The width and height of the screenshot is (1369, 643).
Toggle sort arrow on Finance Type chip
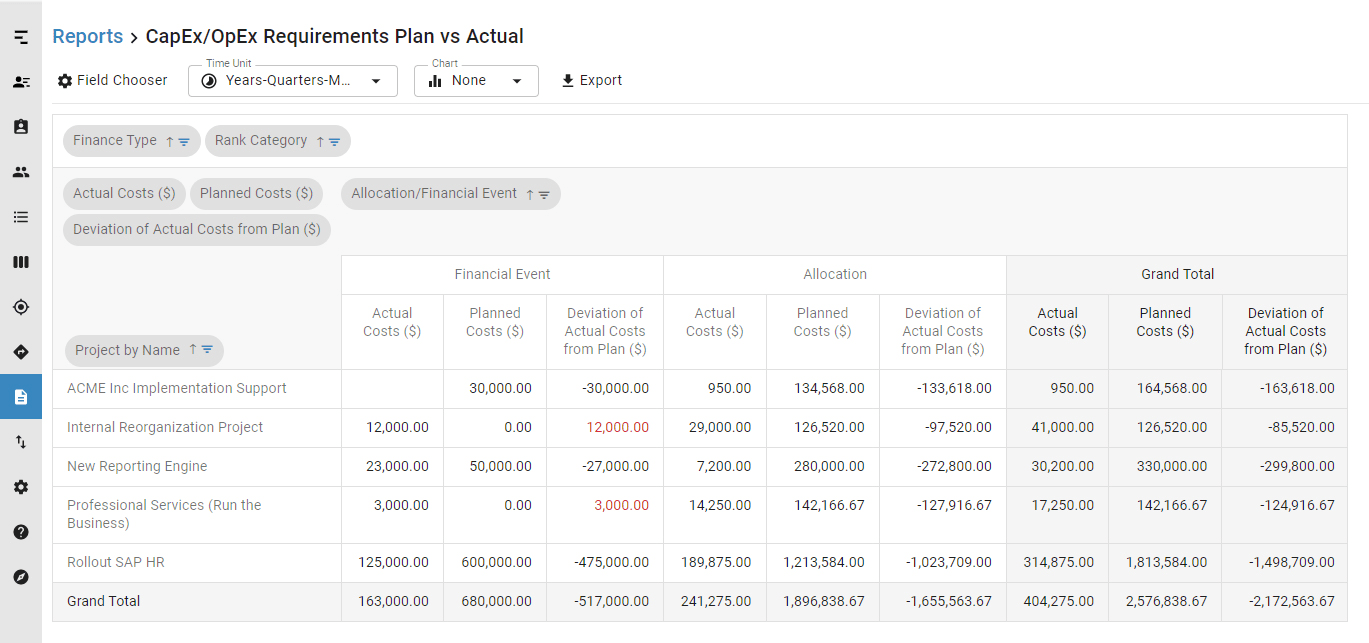170,141
